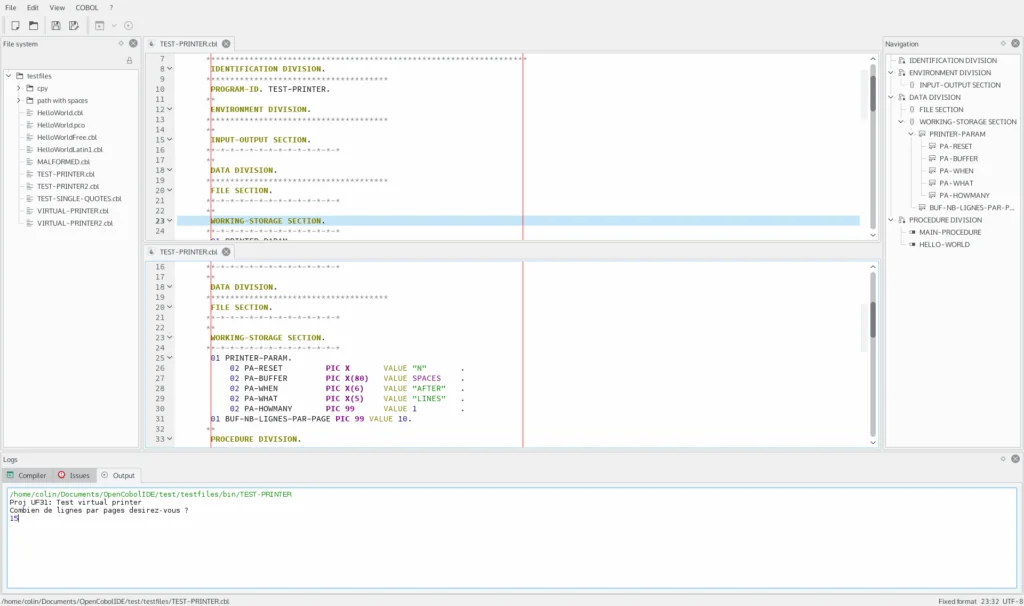The width and height of the screenshot is (1024, 606).
Task: Close the File system panel
Action: click(x=133, y=43)
